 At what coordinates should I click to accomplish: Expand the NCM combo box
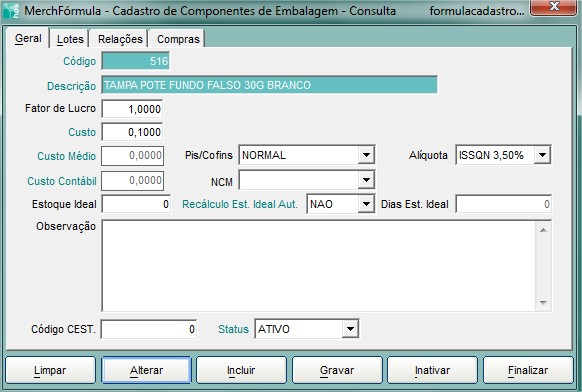[x=366, y=180]
